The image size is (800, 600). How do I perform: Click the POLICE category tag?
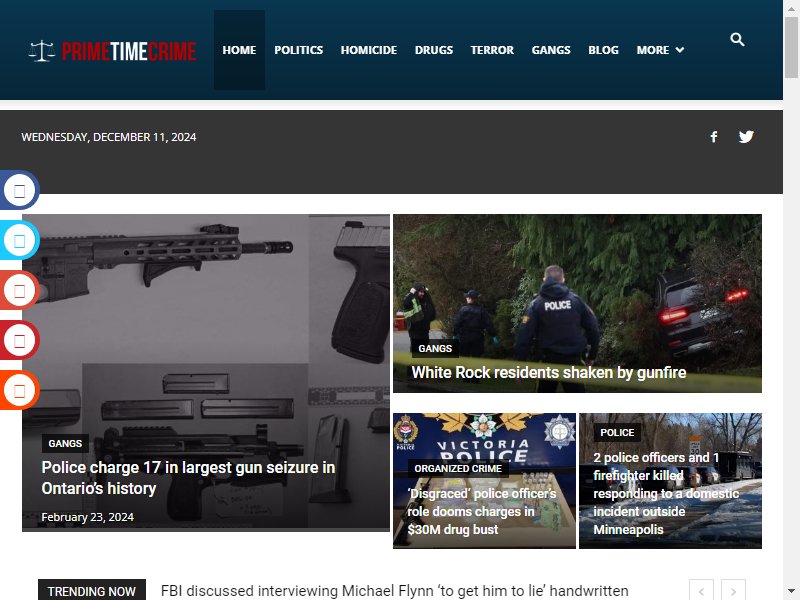click(x=617, y=433)
